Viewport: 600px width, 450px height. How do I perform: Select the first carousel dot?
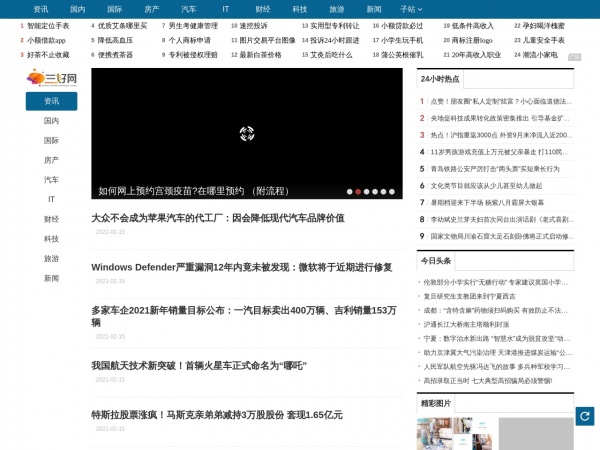click(349, 192)
